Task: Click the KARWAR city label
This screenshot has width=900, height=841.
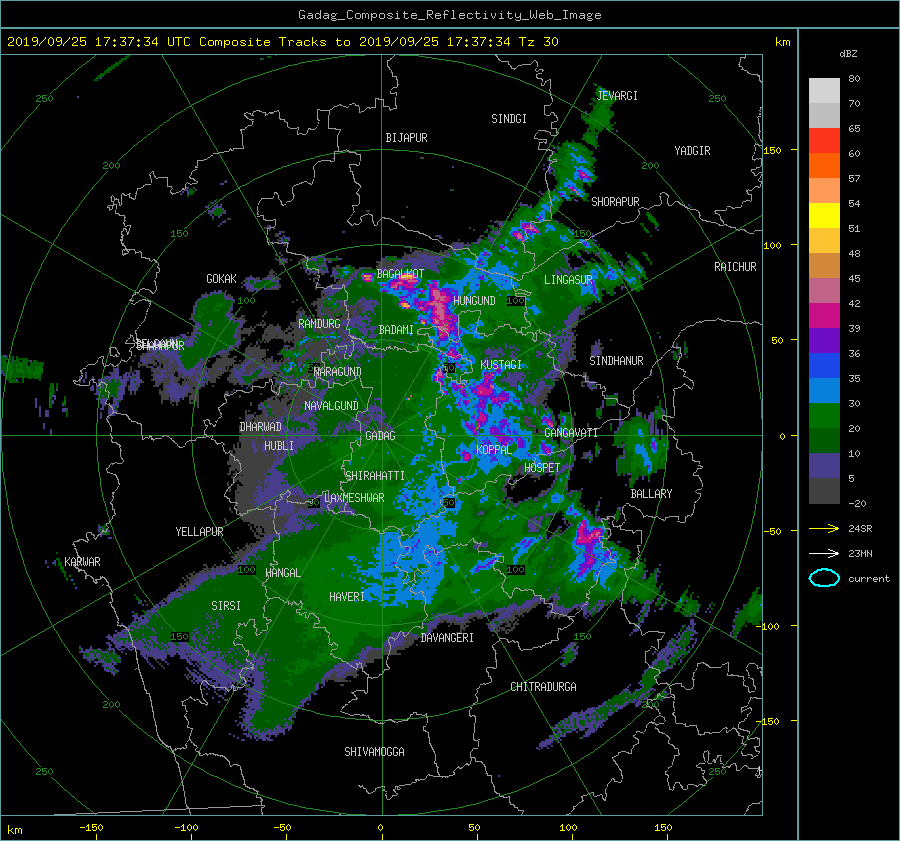Action: point(82,562)
